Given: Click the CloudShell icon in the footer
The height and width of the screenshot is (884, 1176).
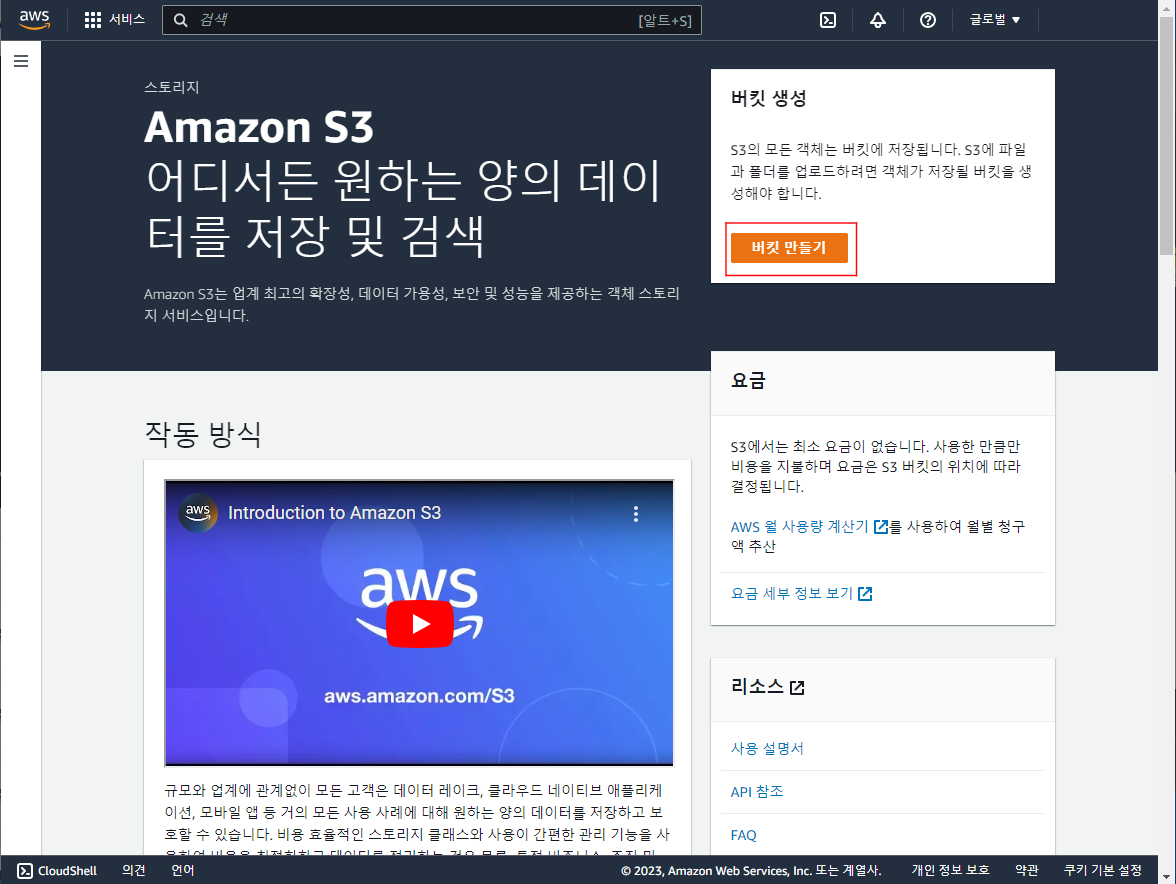Looking at the screenshot, I should click(25, 871).
